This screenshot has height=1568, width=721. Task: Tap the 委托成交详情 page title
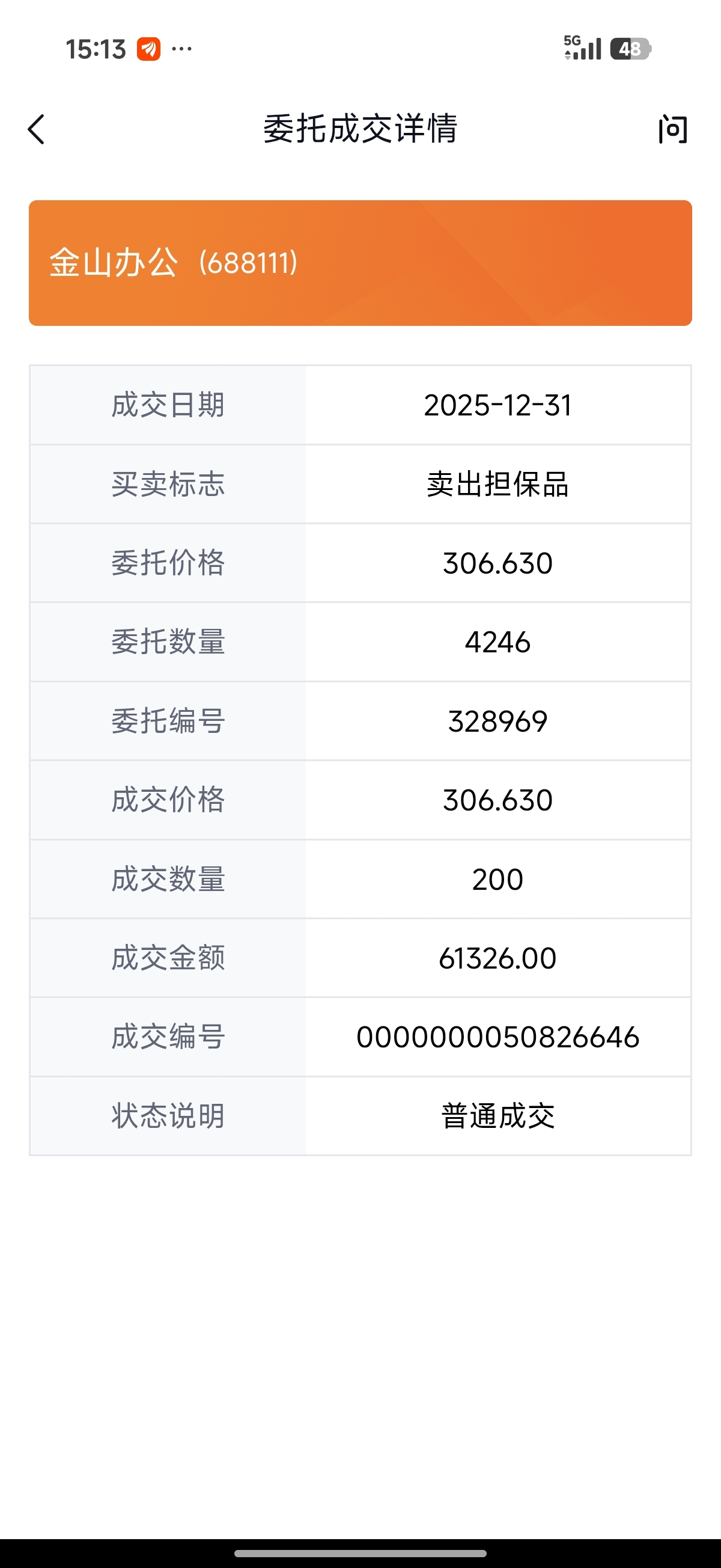[360, 129]
